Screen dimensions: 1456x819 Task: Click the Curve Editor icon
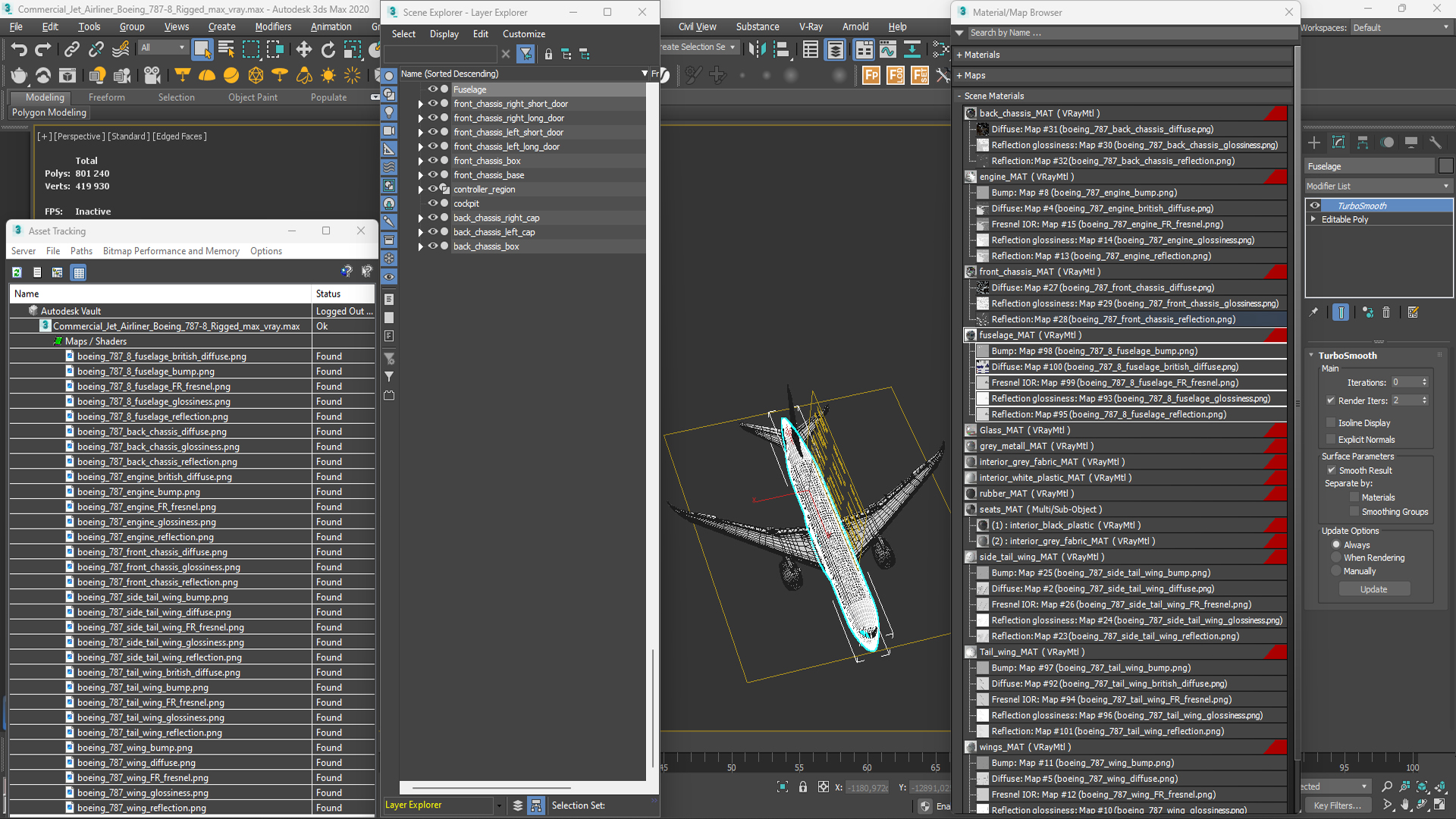[887, 50]
